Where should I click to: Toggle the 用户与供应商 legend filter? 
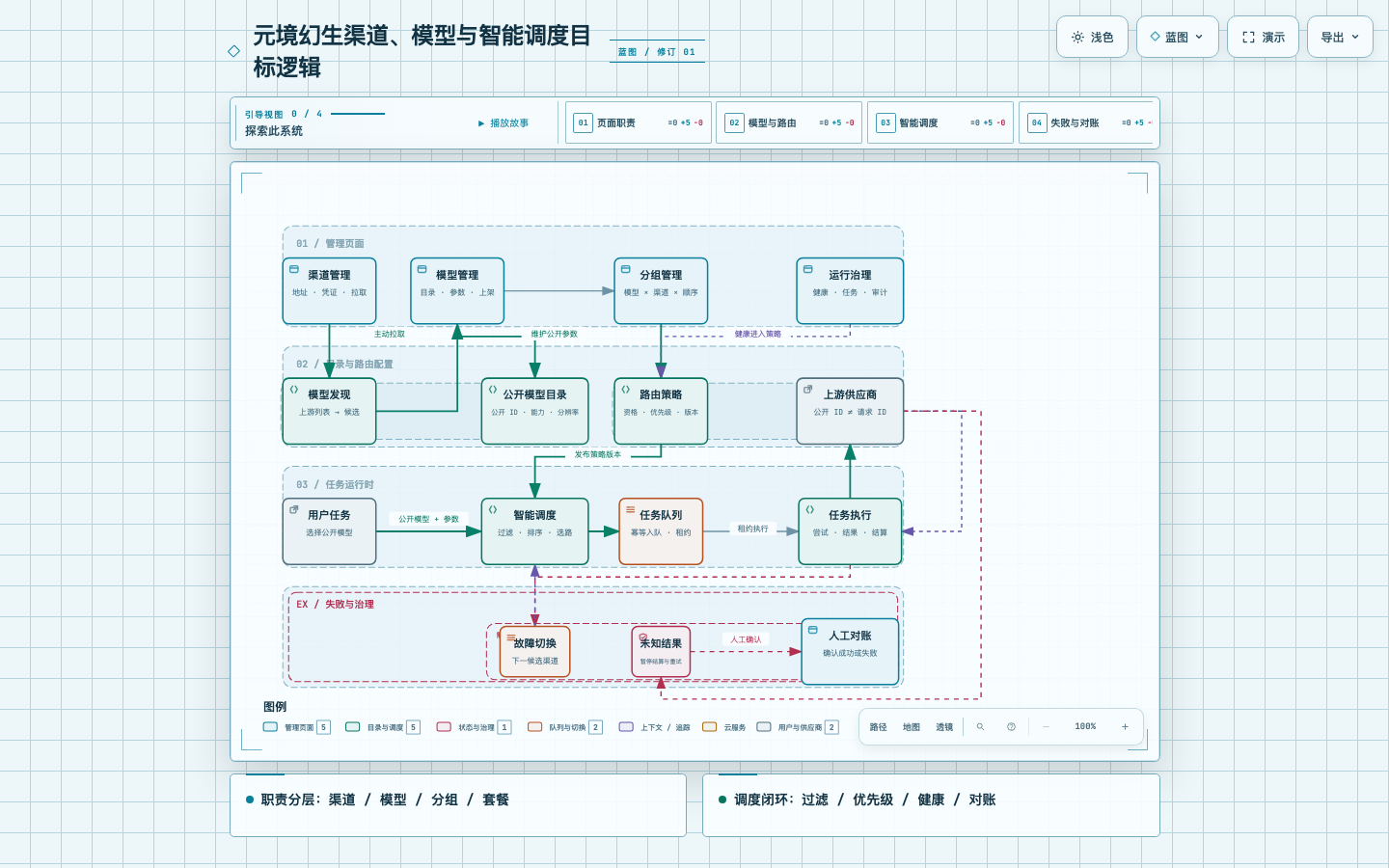click(798, 727)
